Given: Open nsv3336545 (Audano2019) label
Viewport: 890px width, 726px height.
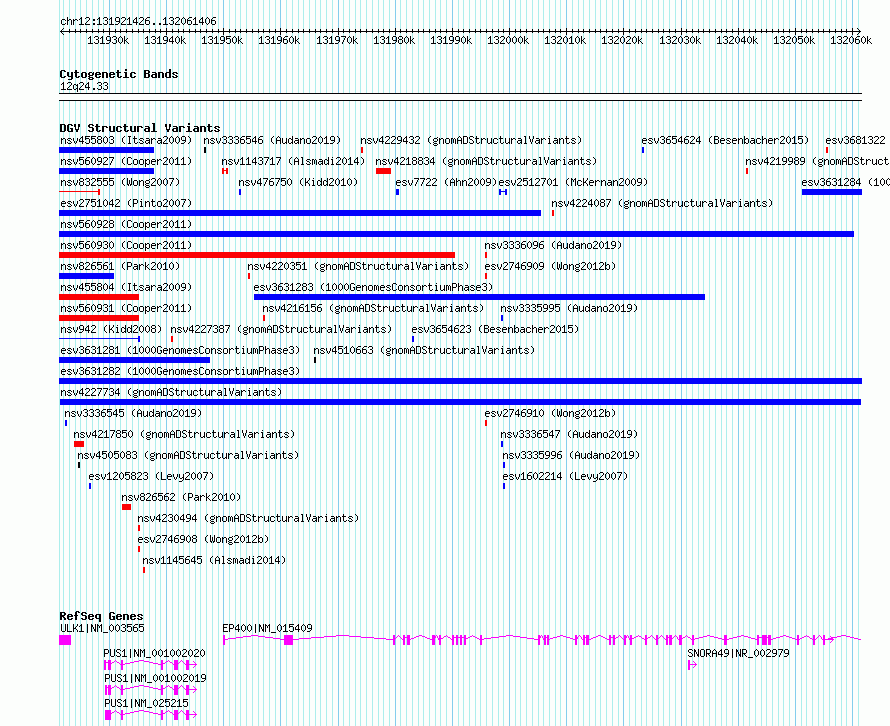Looking at the screenshot, I should [x=133, y=413].
